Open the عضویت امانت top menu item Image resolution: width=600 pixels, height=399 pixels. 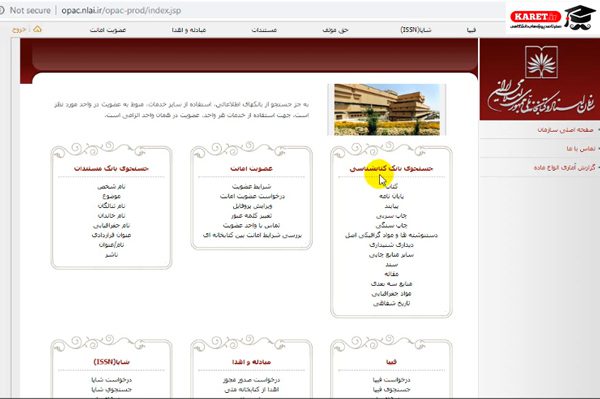108,30
